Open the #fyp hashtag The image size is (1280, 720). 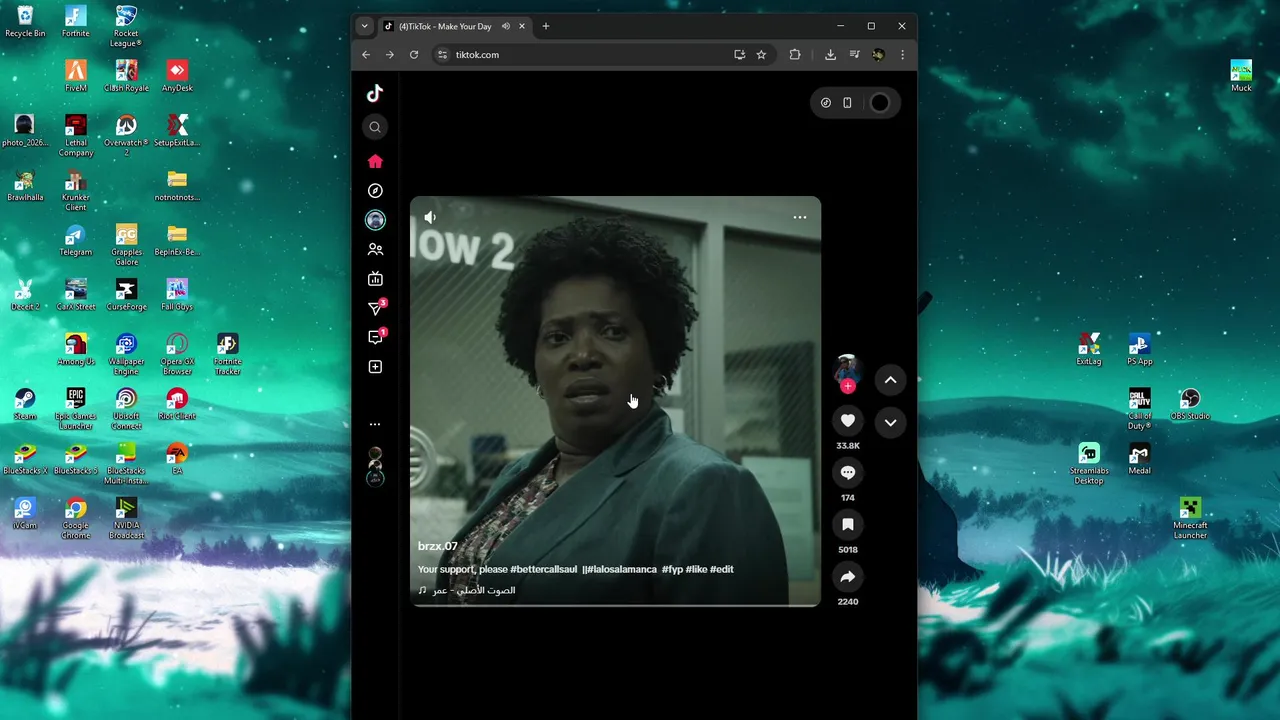pos(672,569)
